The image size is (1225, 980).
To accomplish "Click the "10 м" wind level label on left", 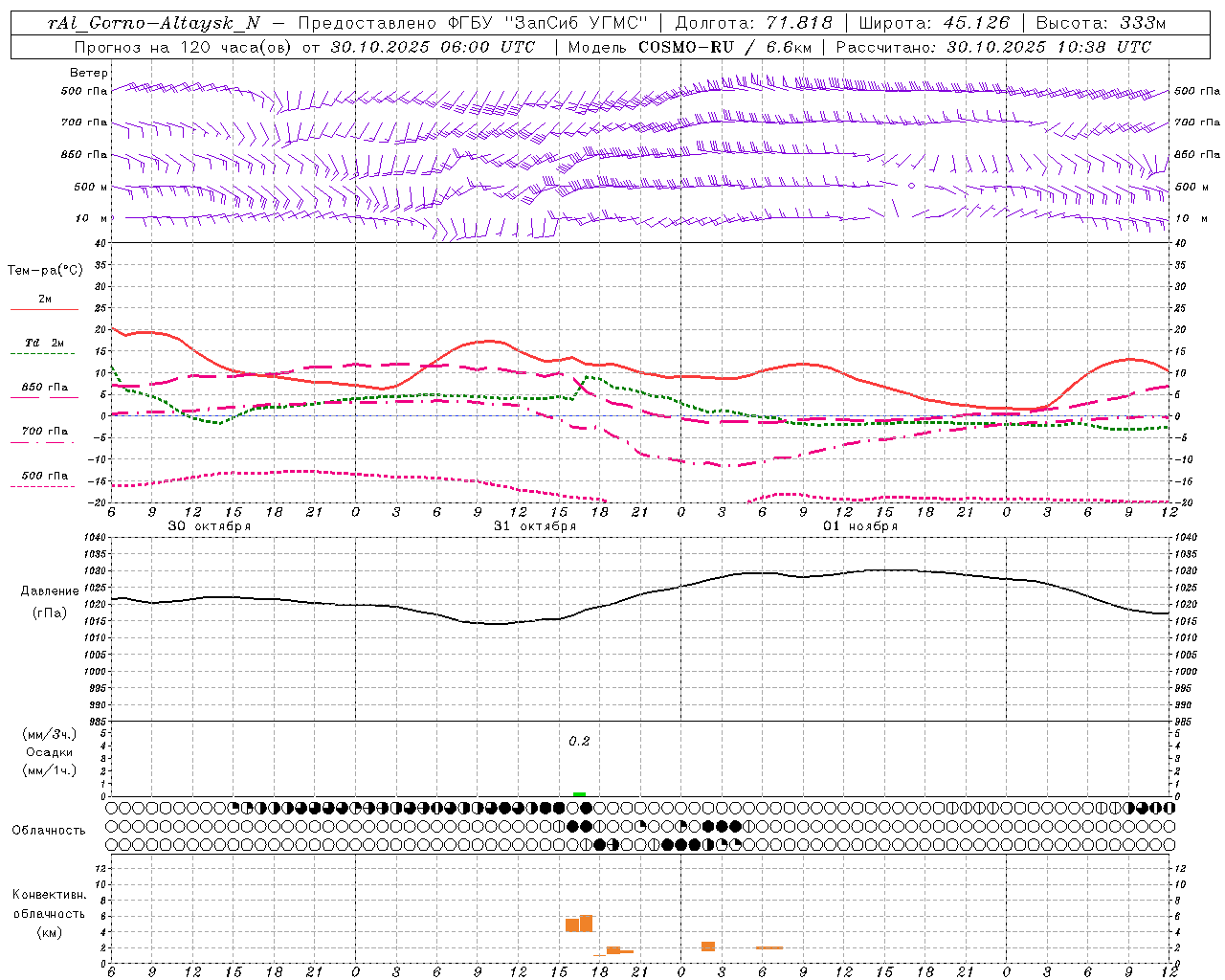I will [91, 218].
